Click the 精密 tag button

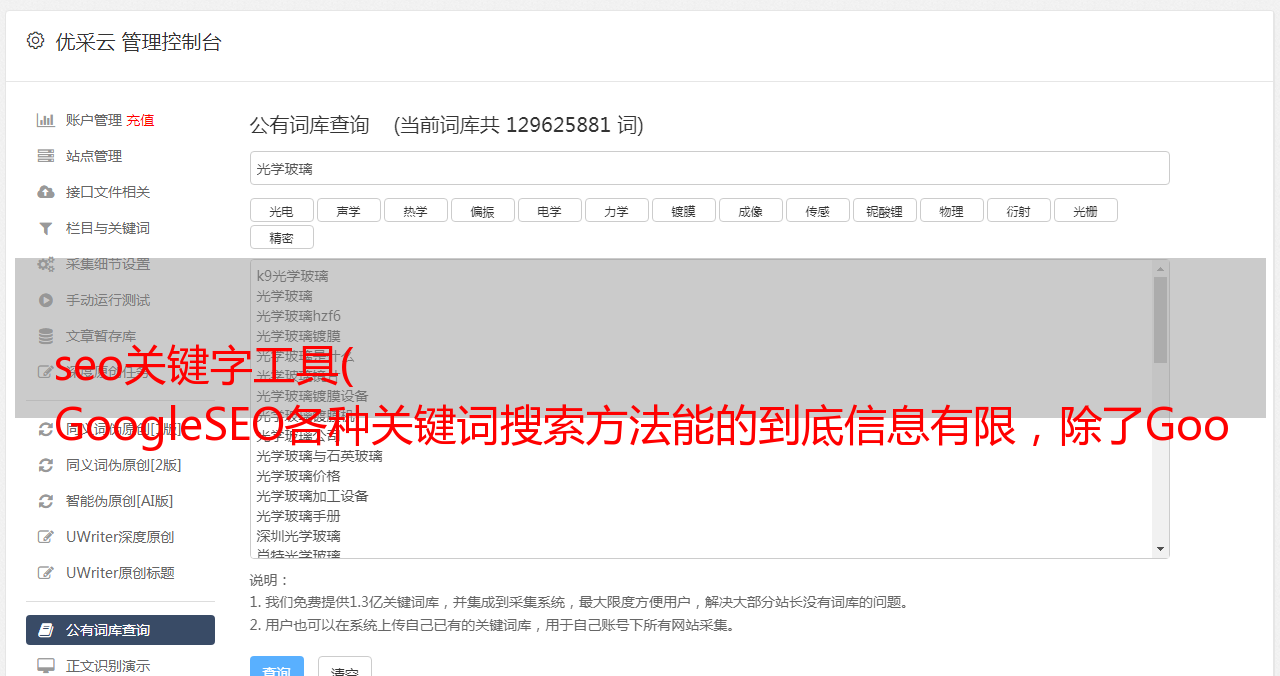282,238
